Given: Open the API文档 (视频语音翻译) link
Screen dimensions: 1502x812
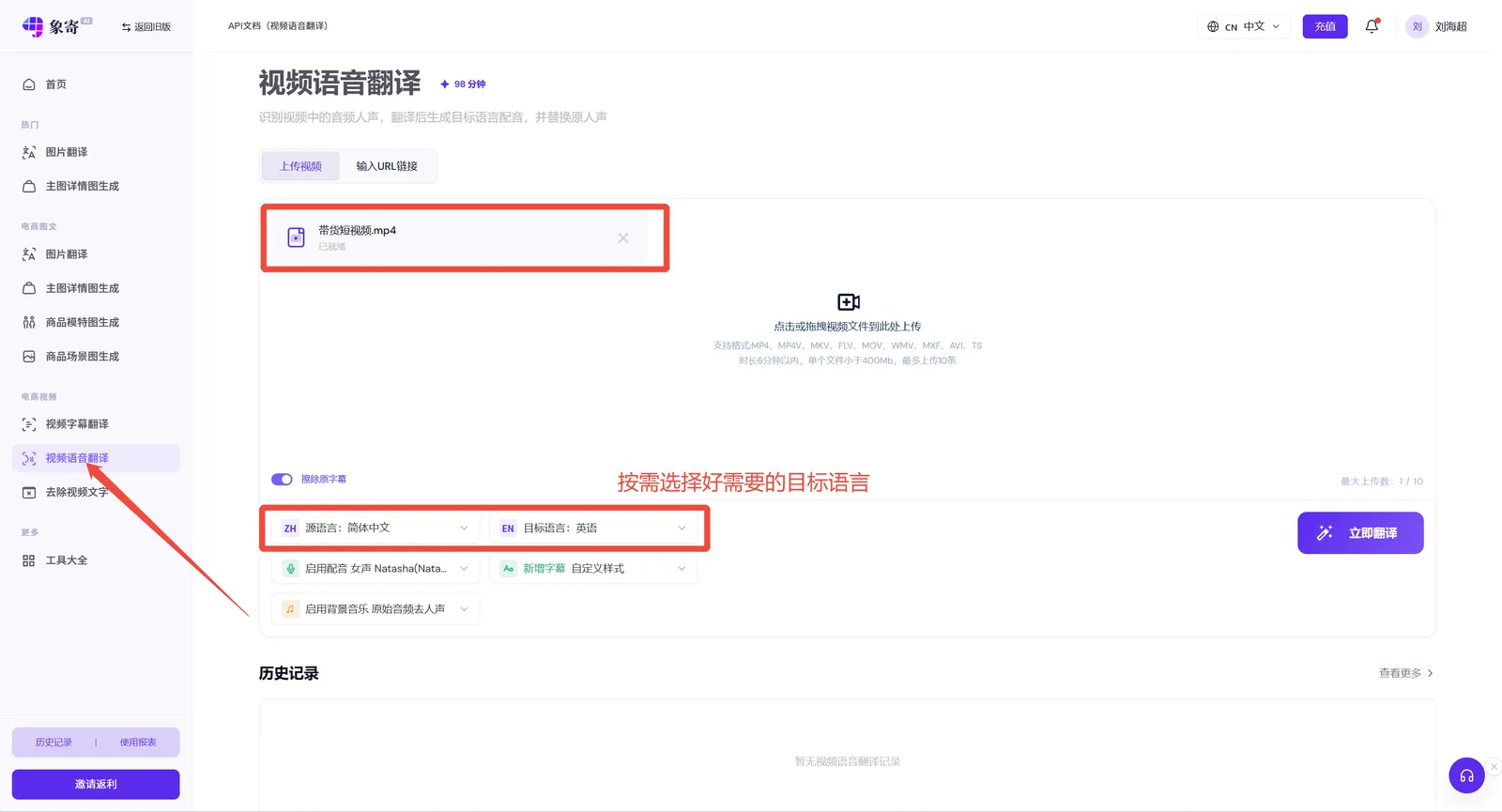Looking at the screenshot, I should click(278, 26).
